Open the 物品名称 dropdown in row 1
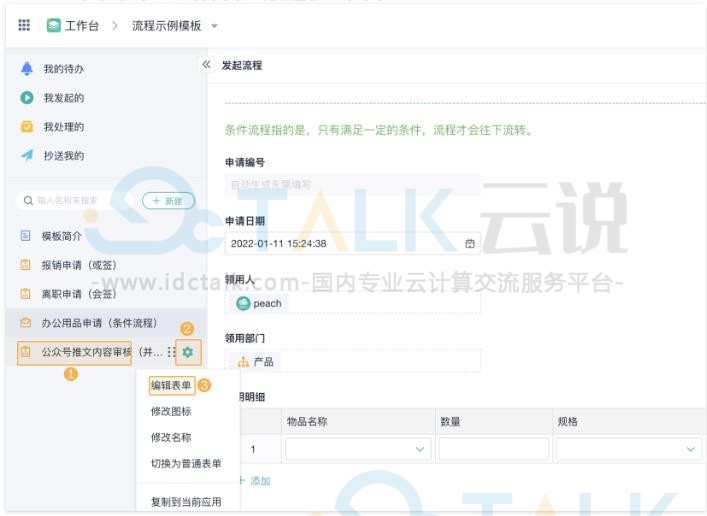 [x=358, y=449]
